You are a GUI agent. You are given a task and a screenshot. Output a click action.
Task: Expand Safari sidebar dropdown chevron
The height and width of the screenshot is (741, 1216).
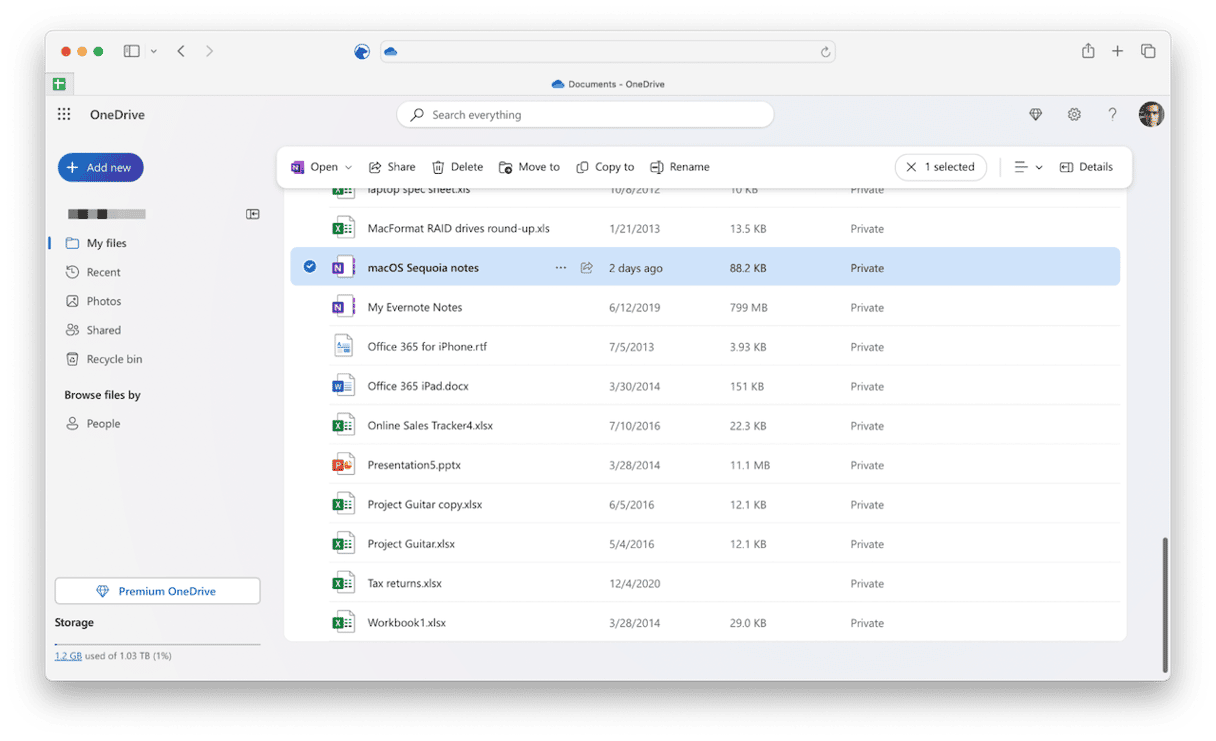click(154, 51)
